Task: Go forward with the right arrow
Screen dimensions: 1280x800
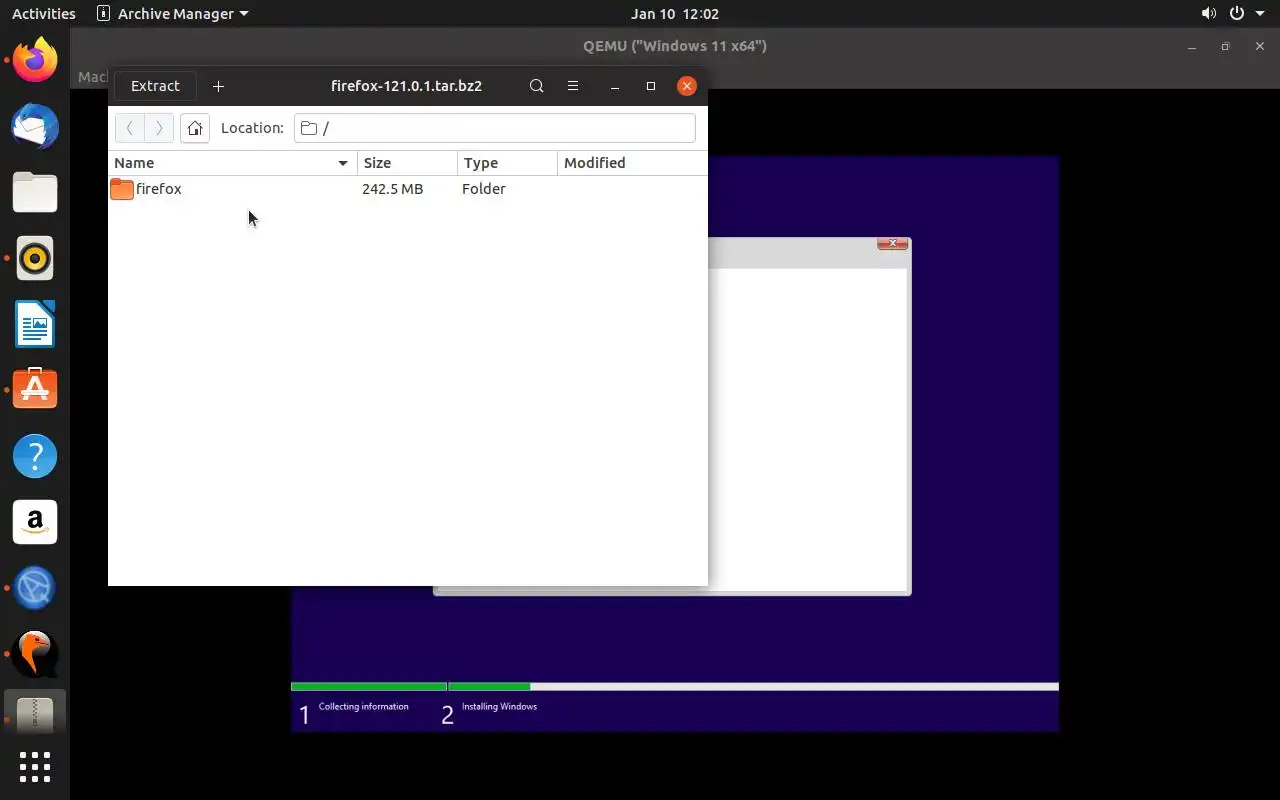Action: (x=159, y=128)
